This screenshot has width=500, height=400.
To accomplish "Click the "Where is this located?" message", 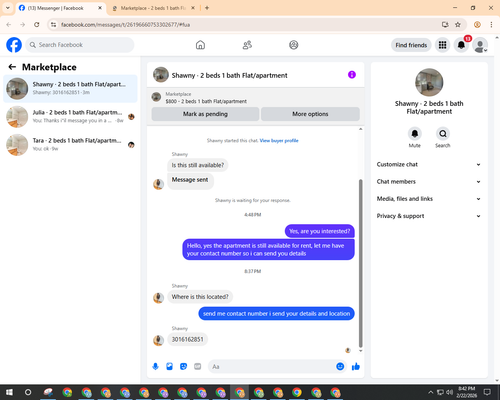I will click(x=200, y=297).
